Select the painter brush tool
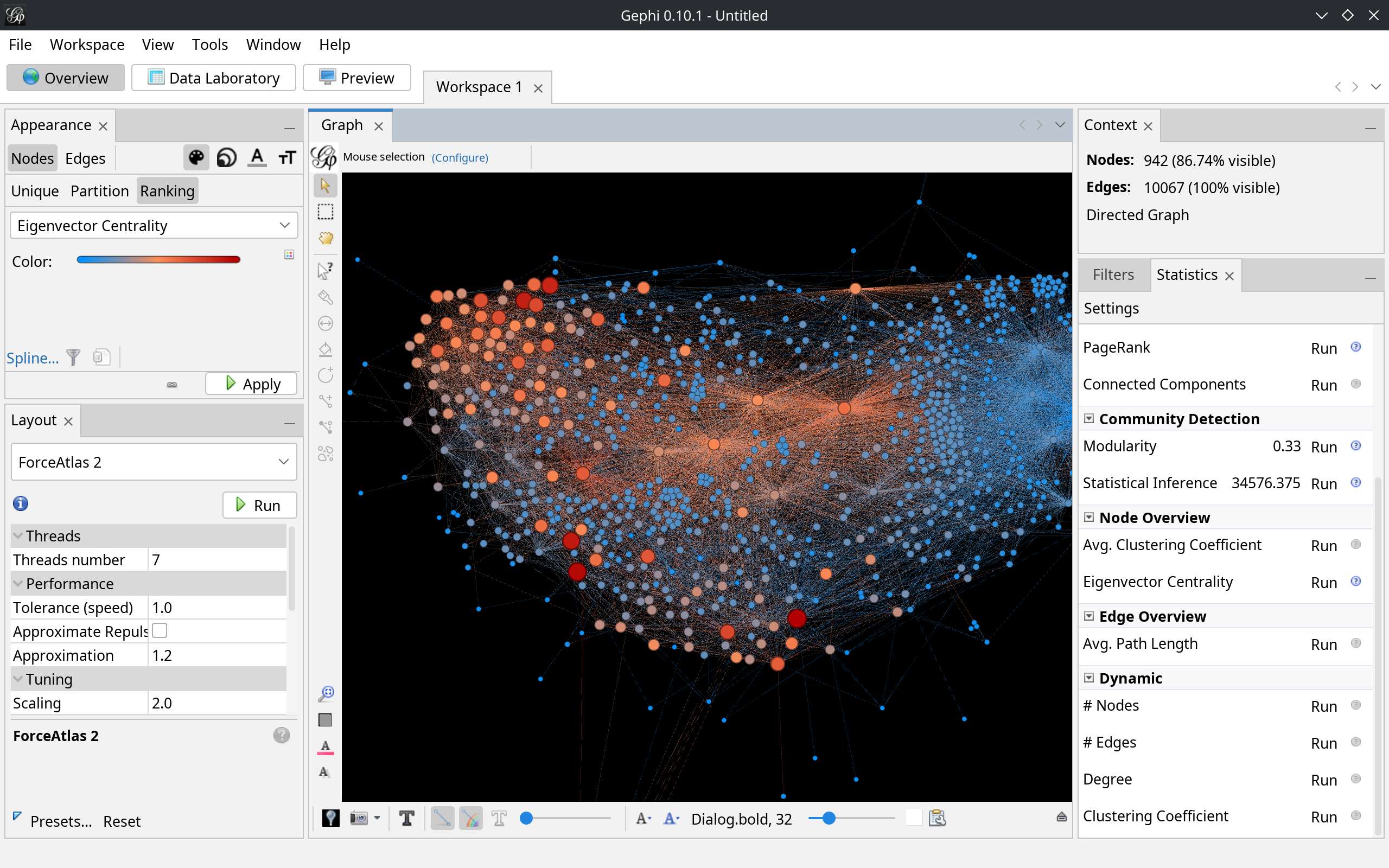1389x868 pixels. coord(326,297)
